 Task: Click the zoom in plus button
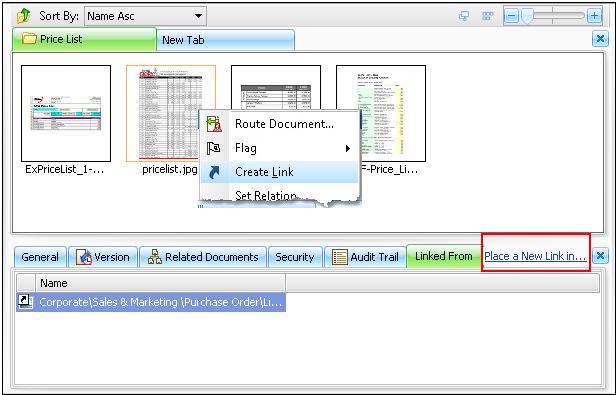pos(594,16)
